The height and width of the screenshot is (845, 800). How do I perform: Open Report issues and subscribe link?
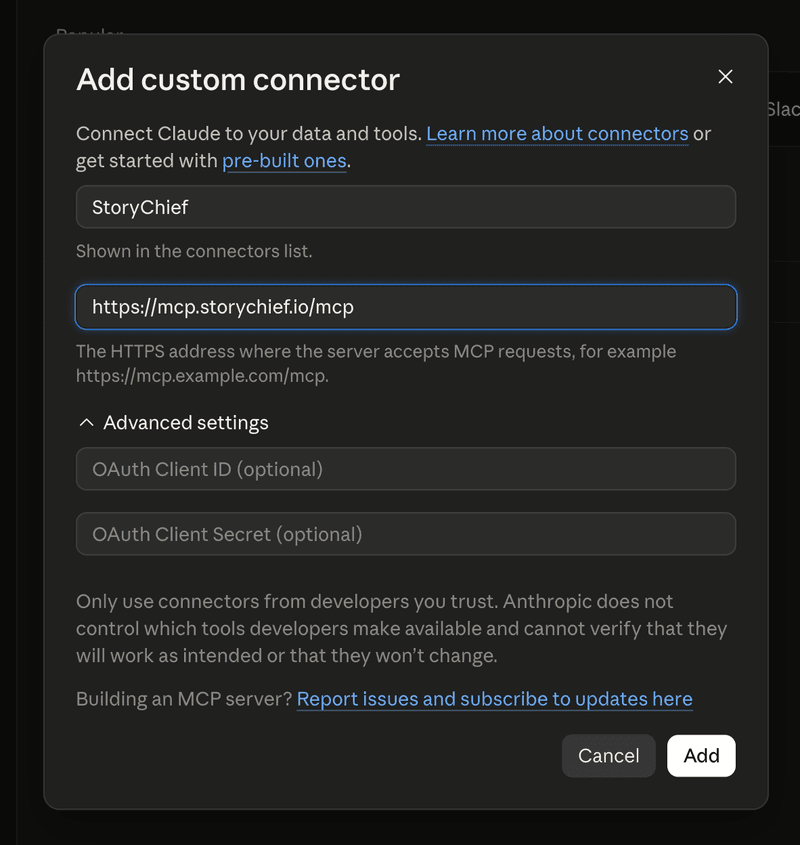pyautogui.click(x=494, y=699)
